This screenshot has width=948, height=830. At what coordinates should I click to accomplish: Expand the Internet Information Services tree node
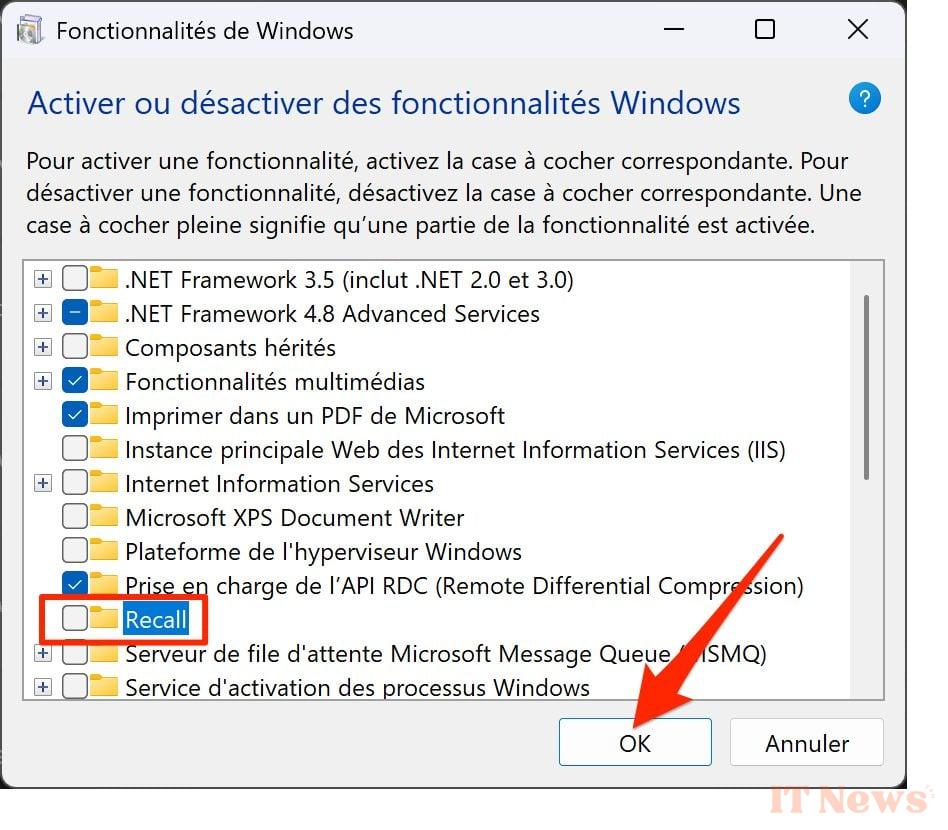click(42, 483)
